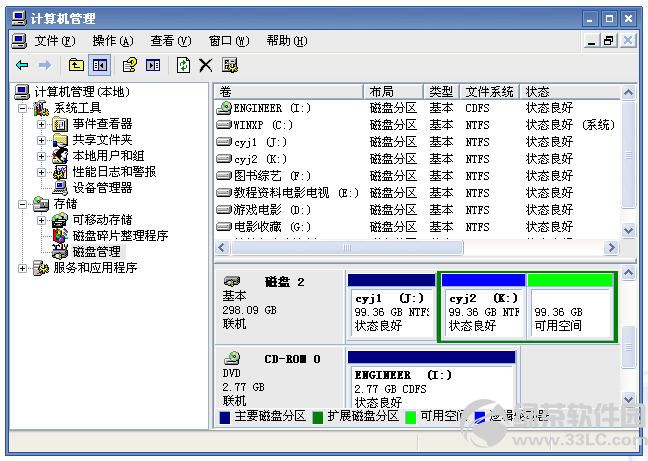Open 磁盘碎片整理程序 in the tree
Viewport: 648px width, 461px height.
point(120,236)
